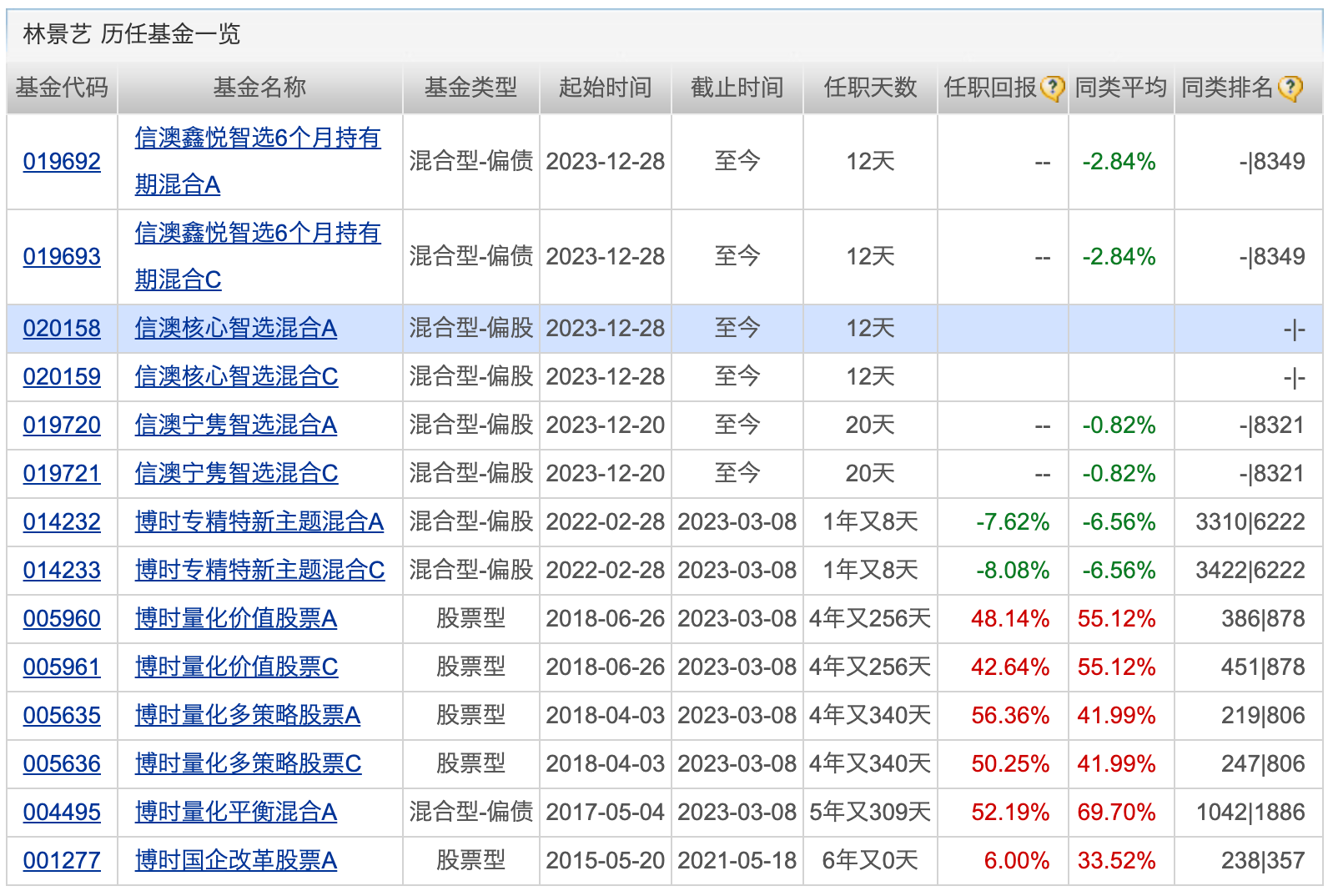Click 56.36% return for fund 005635
This screenshot has height=896, width=1328.
[1010, 715]
